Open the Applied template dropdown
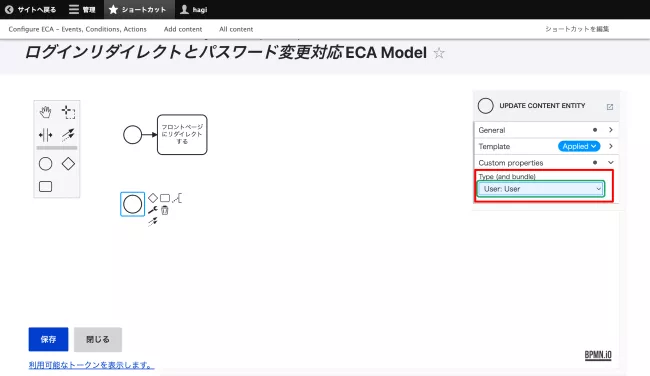This screenshot has width=650, height=376. click(x=579, y=146)
